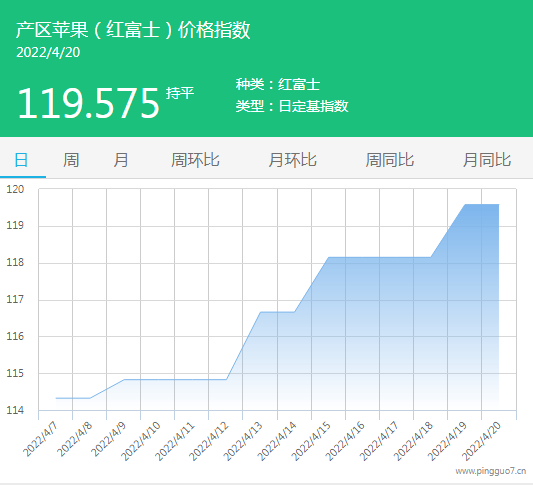Image resolution: width=533 pixels, height=485 pixels.
Task: Select the 日 daily tab
Action: click(x=21, y=160)
